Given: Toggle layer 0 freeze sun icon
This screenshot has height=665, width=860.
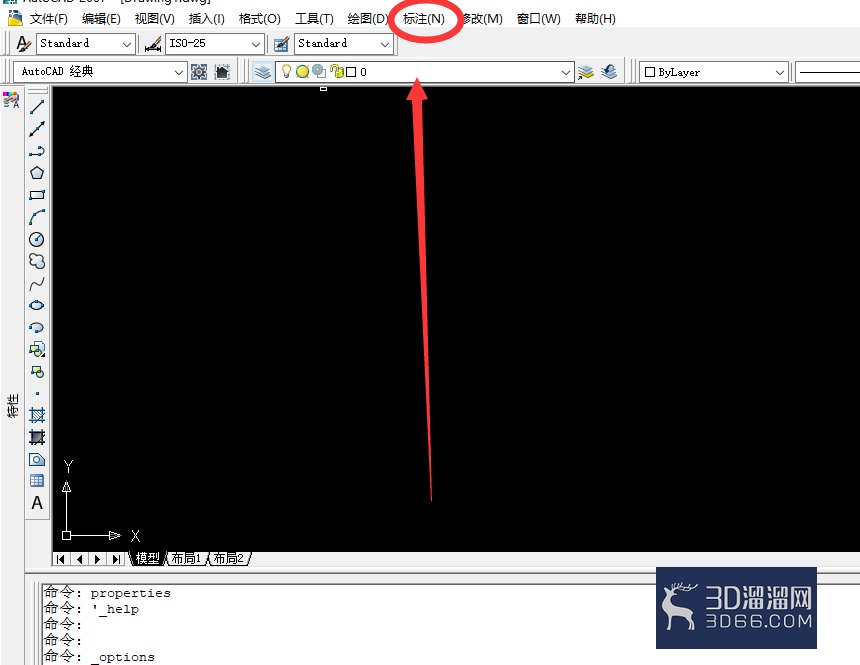Looking at the screenshot, I should coord(302,72).
